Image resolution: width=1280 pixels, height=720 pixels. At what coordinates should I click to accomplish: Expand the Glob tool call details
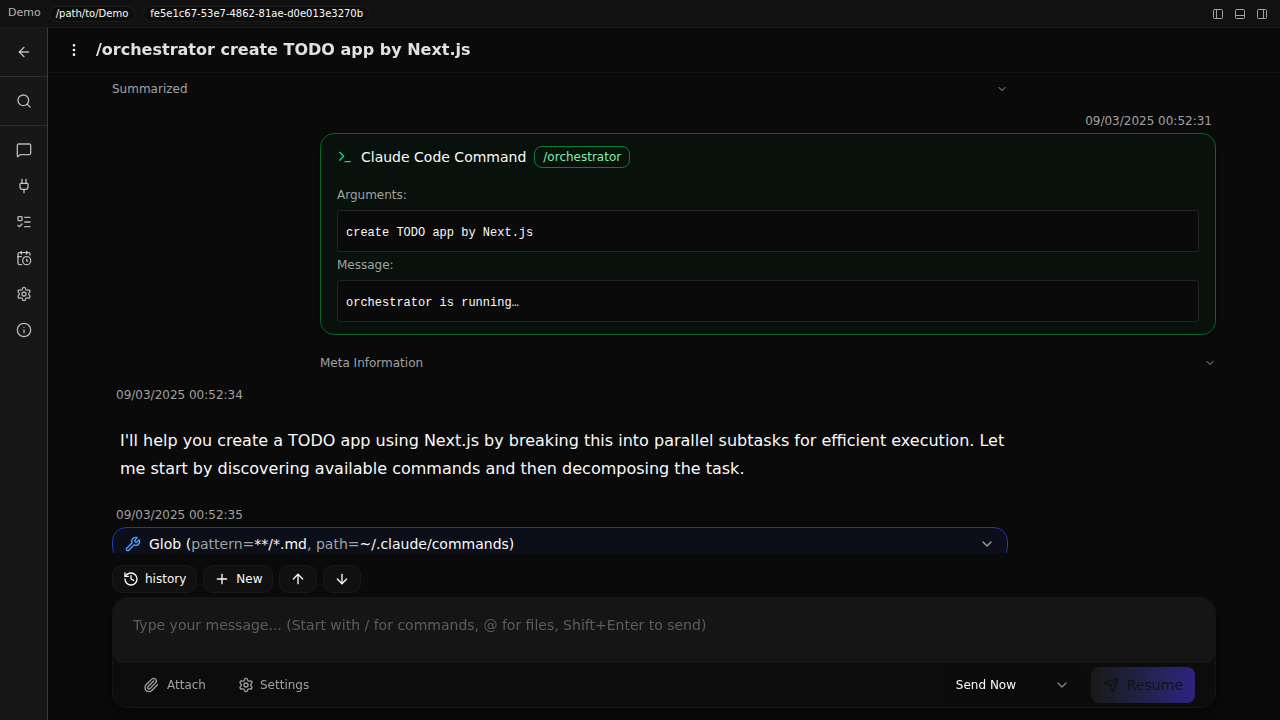[x=987, y=544]
